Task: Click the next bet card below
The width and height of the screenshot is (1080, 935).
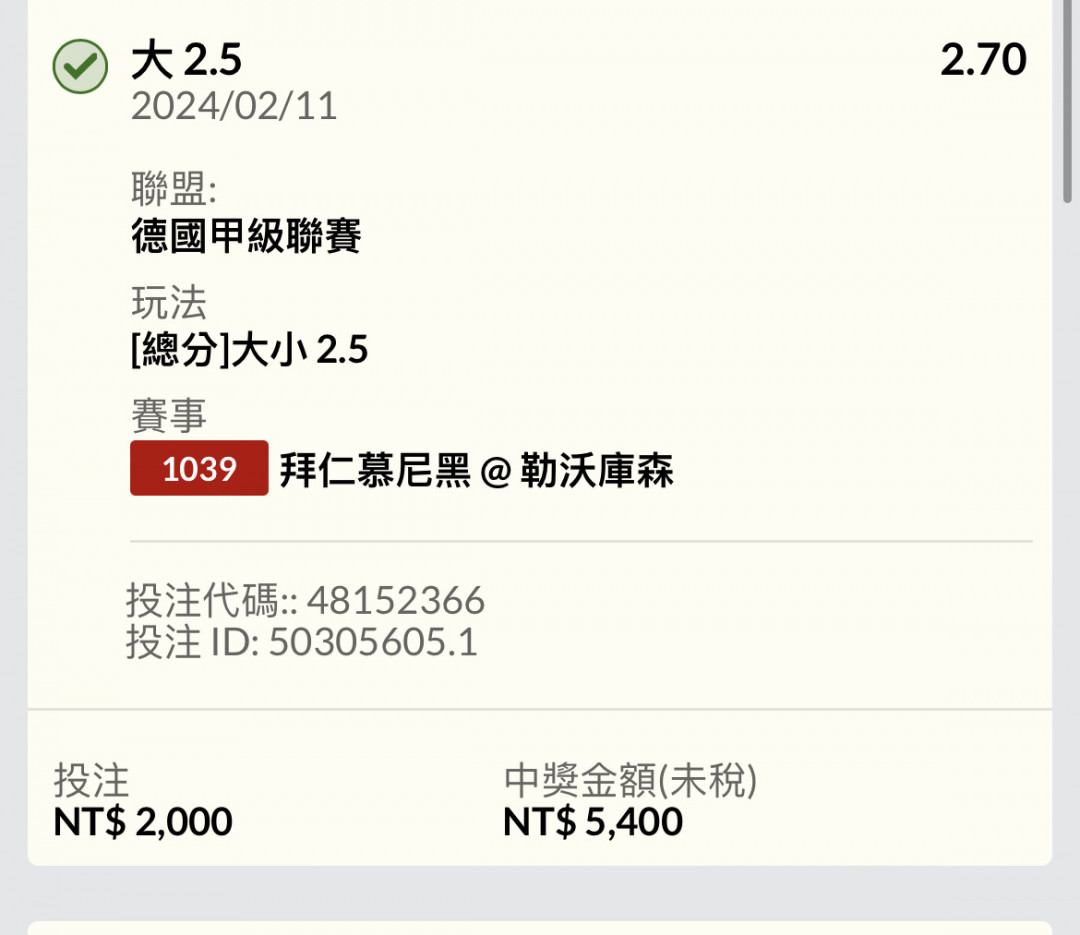Action: coord(539,927)
